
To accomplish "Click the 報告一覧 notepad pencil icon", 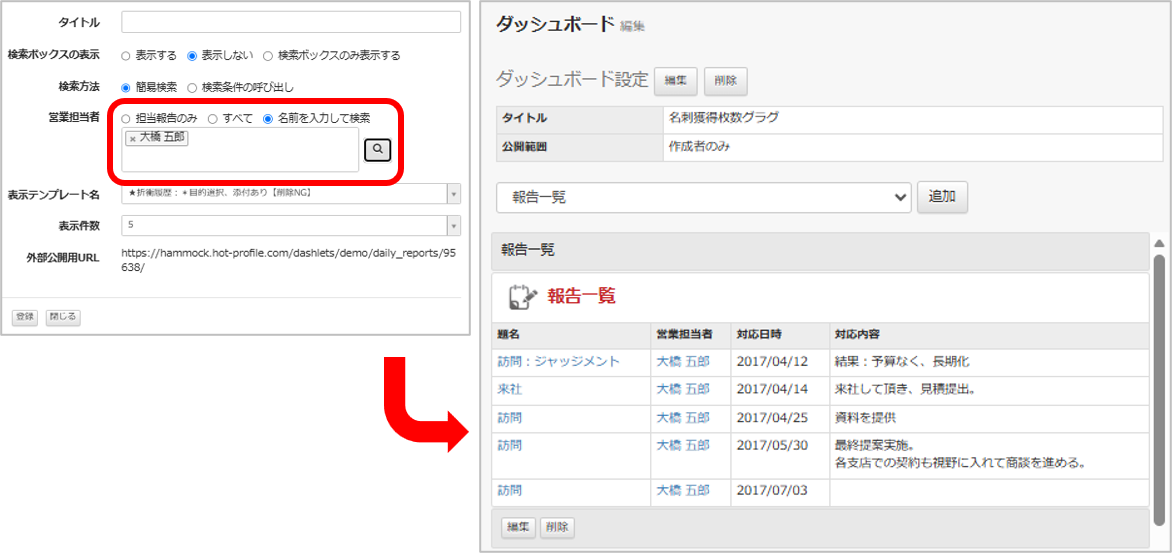I will point(523,297).
